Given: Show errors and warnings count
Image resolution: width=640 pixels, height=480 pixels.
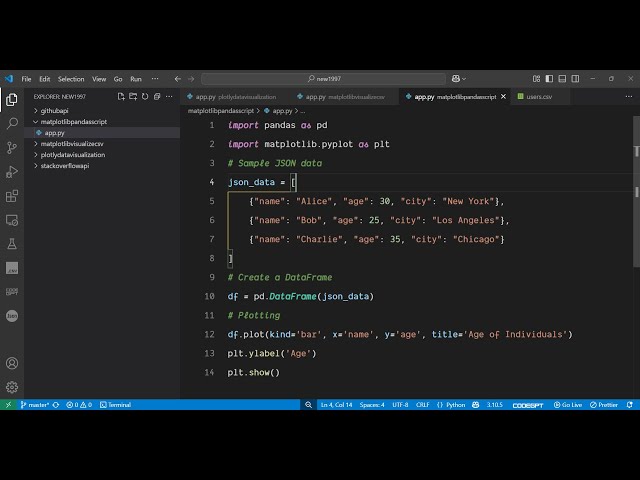Looking at the screenshot, I should pos(79,405).
